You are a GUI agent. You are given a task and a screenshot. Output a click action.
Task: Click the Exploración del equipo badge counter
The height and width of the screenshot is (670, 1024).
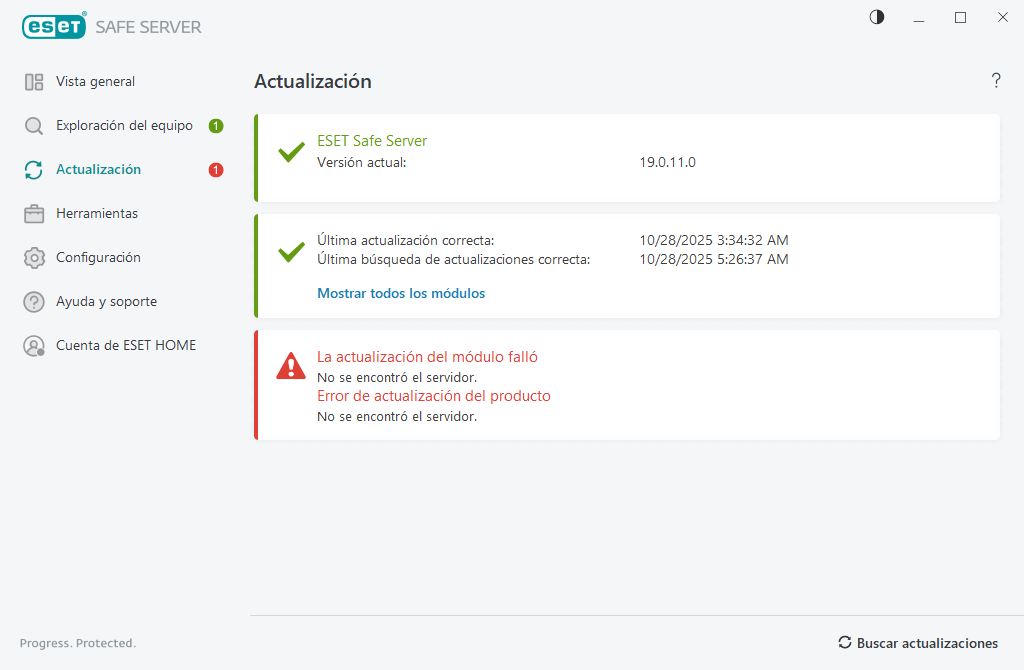tap(214, 125)
